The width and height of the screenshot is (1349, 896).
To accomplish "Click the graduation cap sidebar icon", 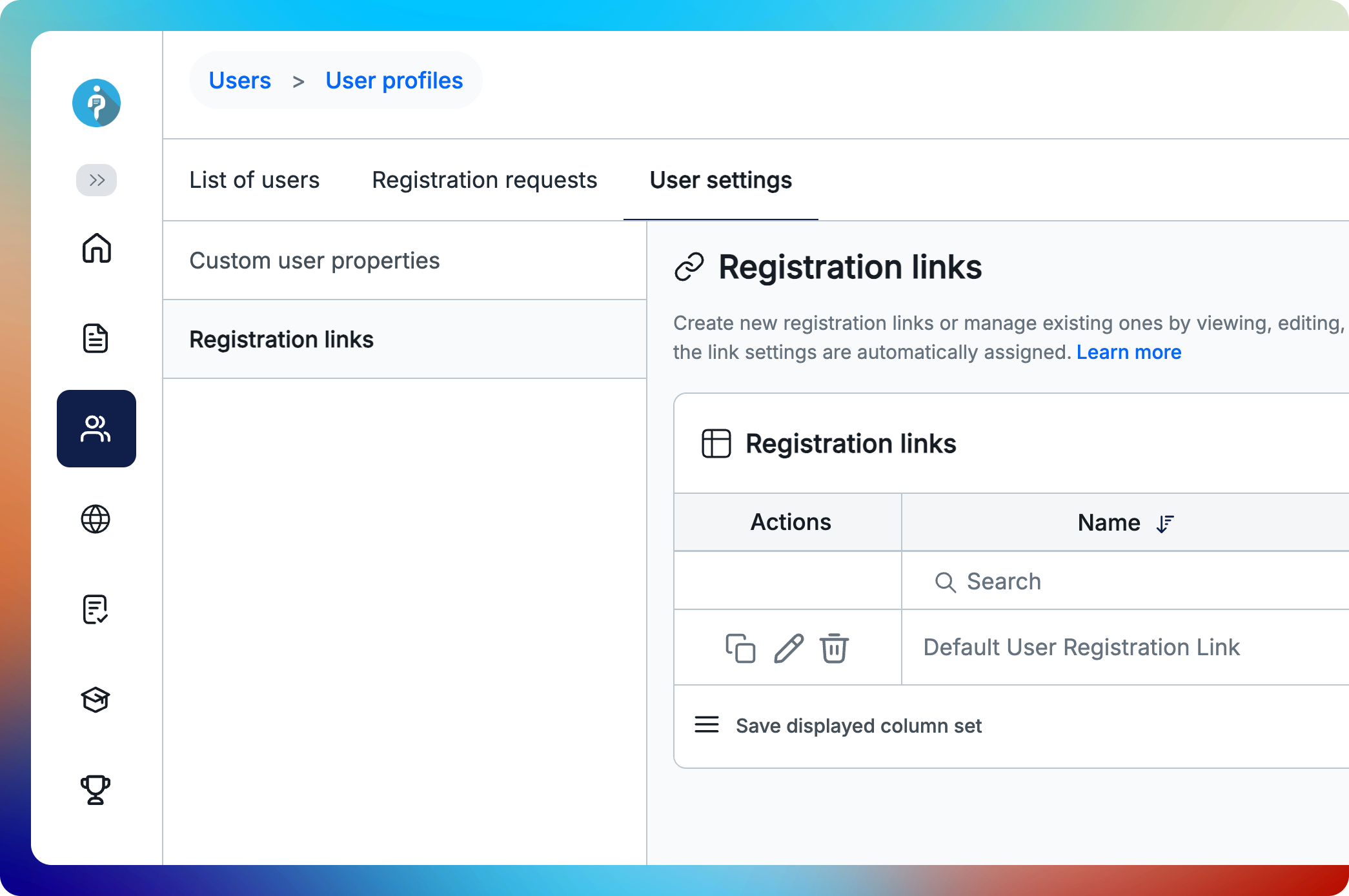I will (x=96, y=700).
